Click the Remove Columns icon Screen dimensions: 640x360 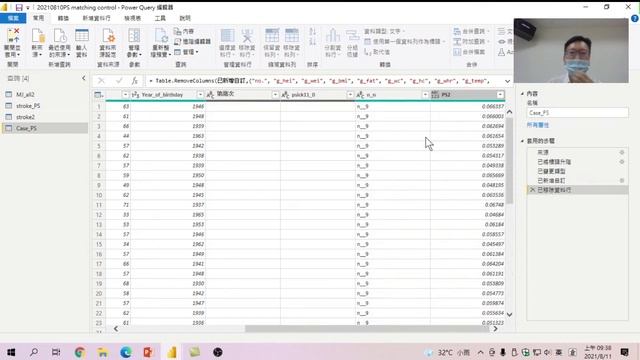[x=247, y=42]
